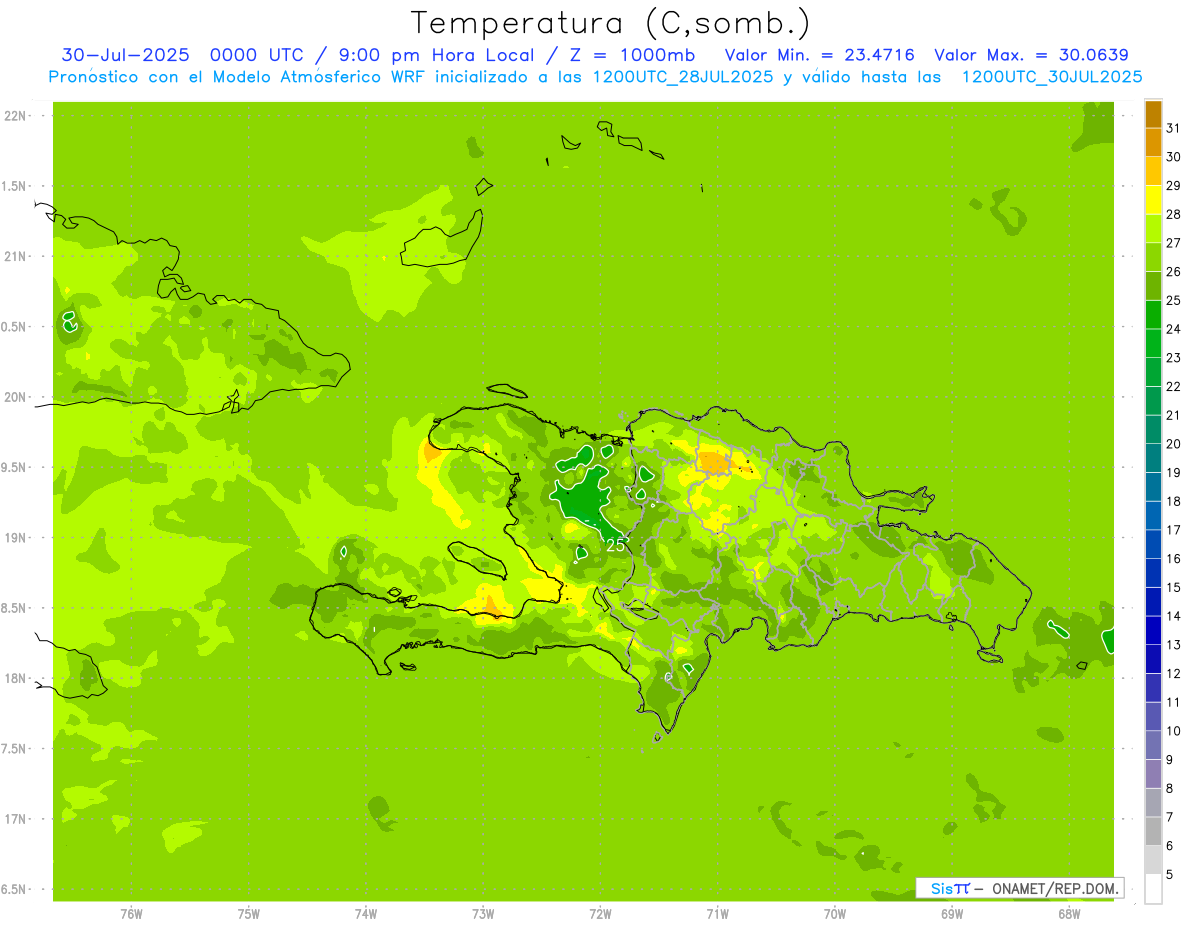Click the legend value "10"
The image size is (1200, 927).
coord(1174,731)
